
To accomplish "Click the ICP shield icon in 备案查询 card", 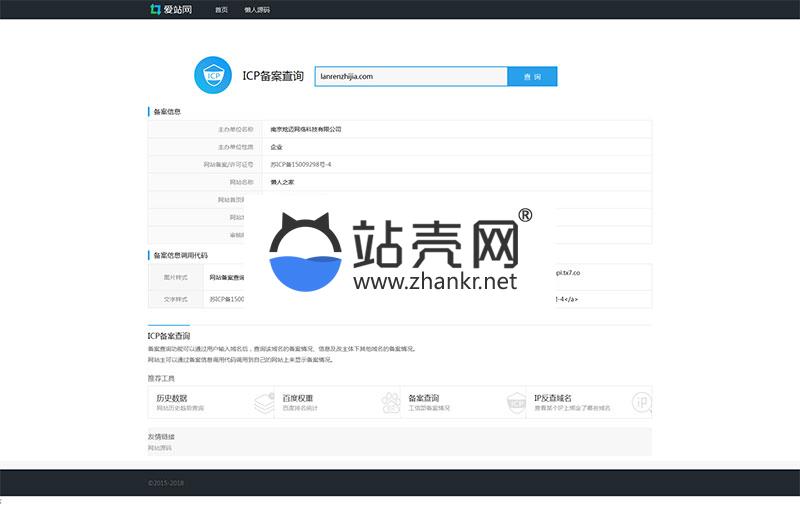I will click(x=516, y=403).
